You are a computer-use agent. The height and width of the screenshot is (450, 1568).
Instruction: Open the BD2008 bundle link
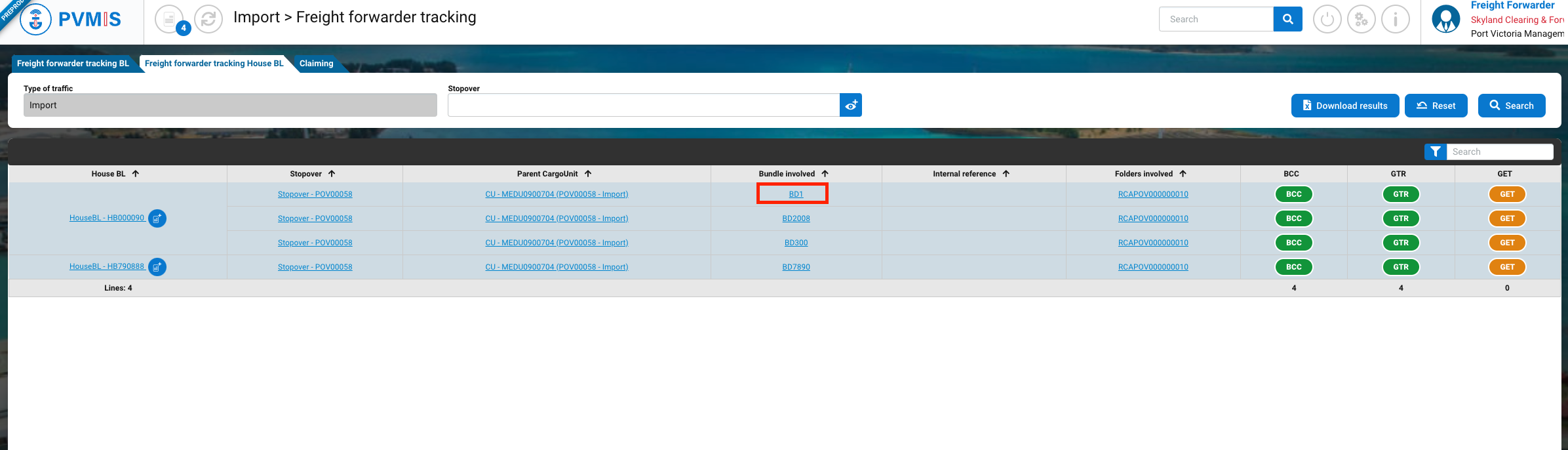(x=796, y=218)
